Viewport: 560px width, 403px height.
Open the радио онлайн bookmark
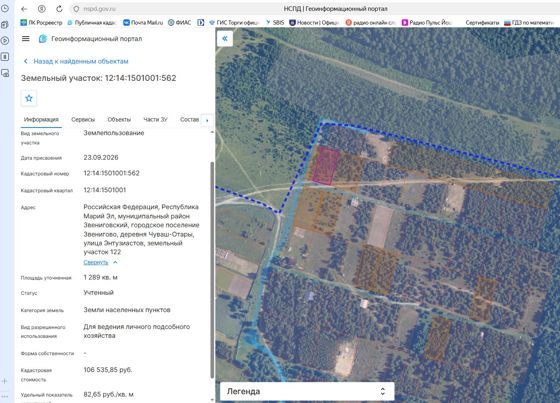(370, 23)
